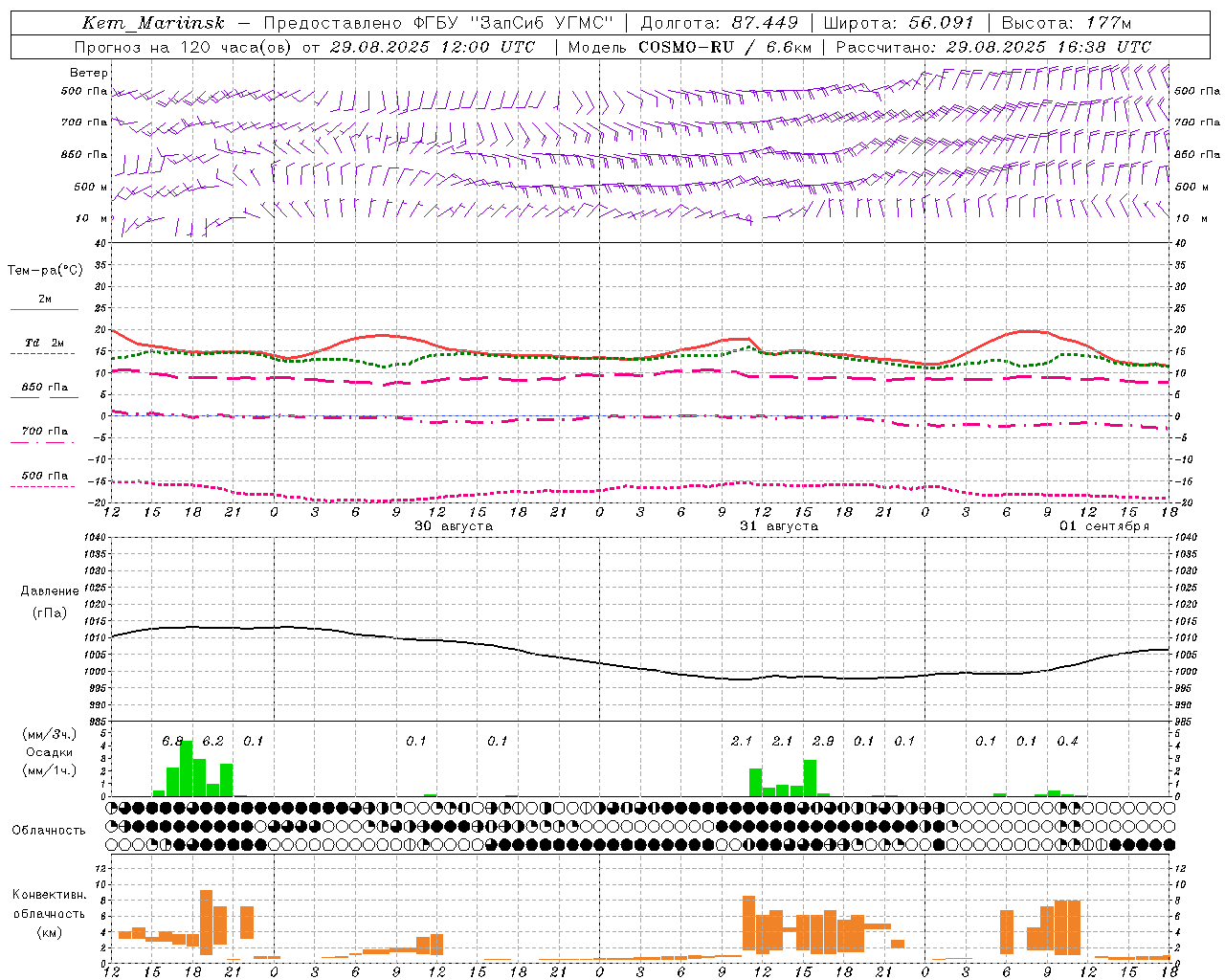Screen dimensions: 1225x980
Task: Click the forecast start time 29.08.2025 12:00 UTC
Action: pyautogui.click(x=433, y=47)
